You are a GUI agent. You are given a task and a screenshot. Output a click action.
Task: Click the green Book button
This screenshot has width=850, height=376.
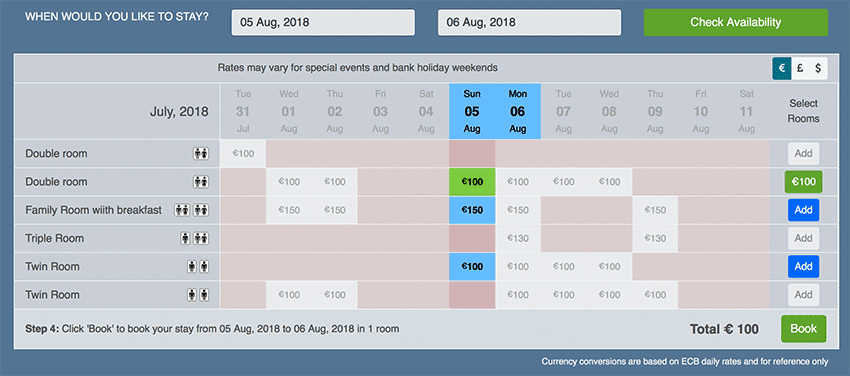803,329
